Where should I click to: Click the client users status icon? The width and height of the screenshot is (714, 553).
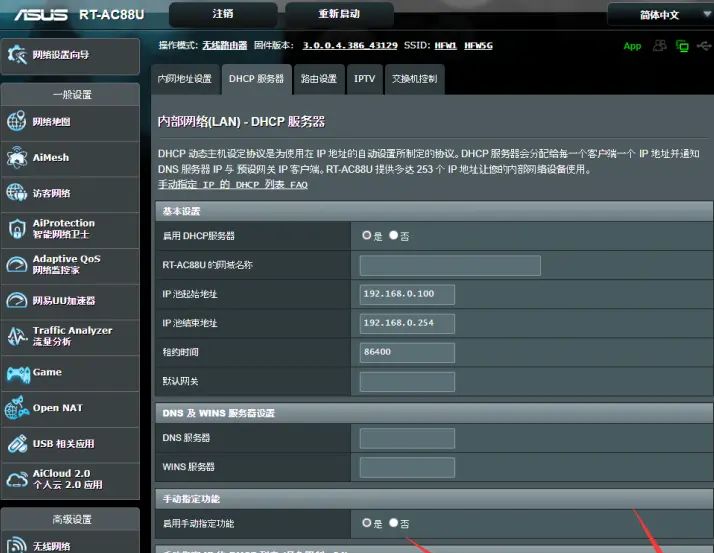[659, 46]
